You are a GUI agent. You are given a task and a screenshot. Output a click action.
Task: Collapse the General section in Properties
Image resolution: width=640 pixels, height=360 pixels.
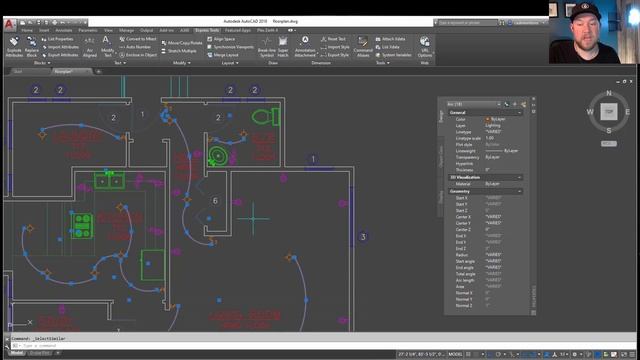520,113
